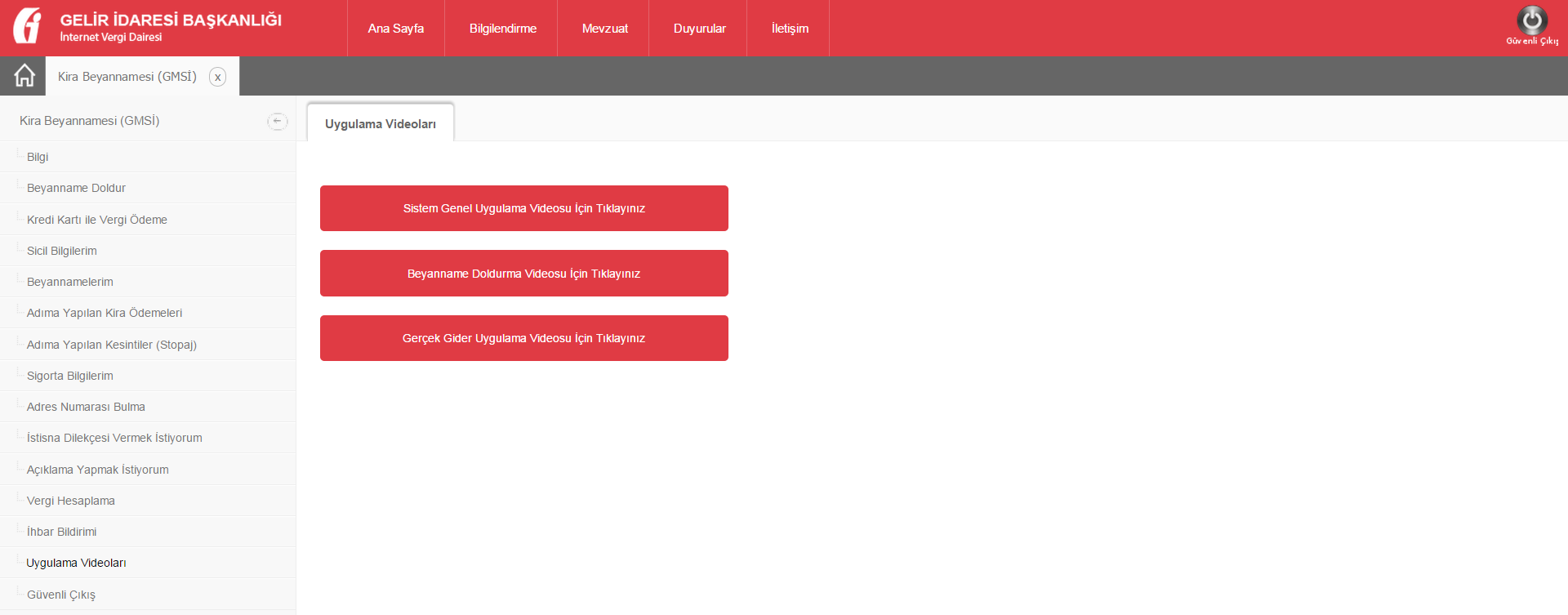1568x615 pixels.
Task: Open Bilgilendirme menu
Action: 503,29
